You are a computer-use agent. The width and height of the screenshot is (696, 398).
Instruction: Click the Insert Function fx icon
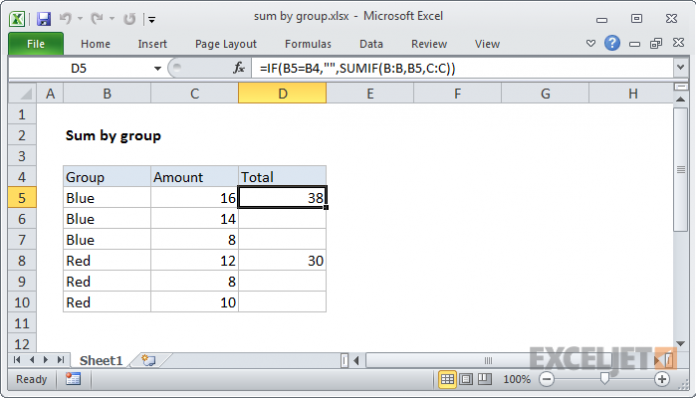(x=239, y=68)
